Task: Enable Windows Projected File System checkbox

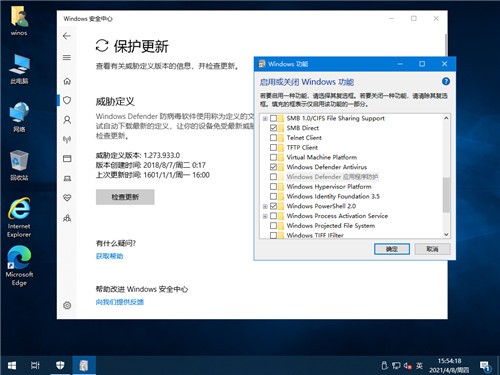Action: tap(273, 226)
